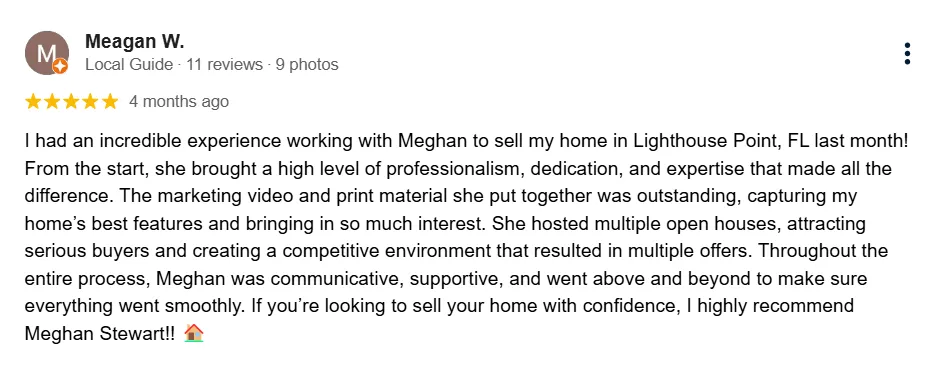Open the 11 reviews link
946x367 pixels.
pos(224,65)
